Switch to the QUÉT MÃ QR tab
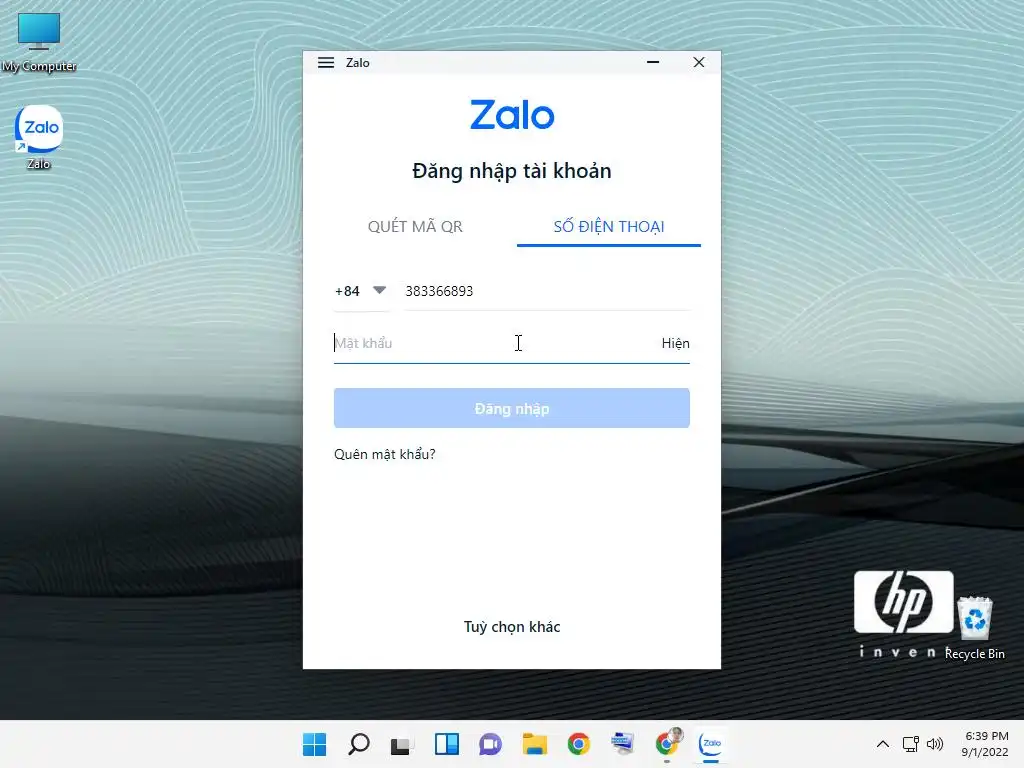Screen dimensions: 1024x768 (415, 227)
